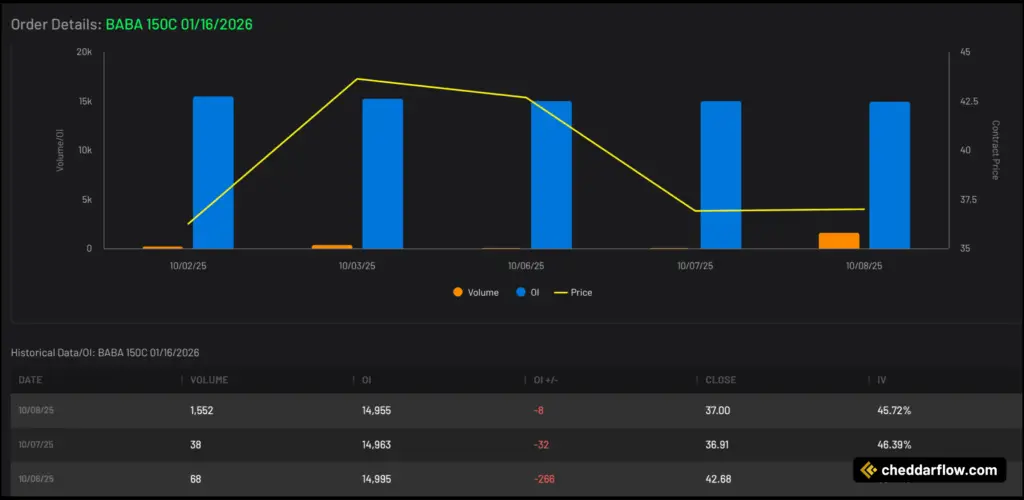This screenshot has height=500, width=1024.
Task: Select OI change value -8
Action: [x=538, y=411]
